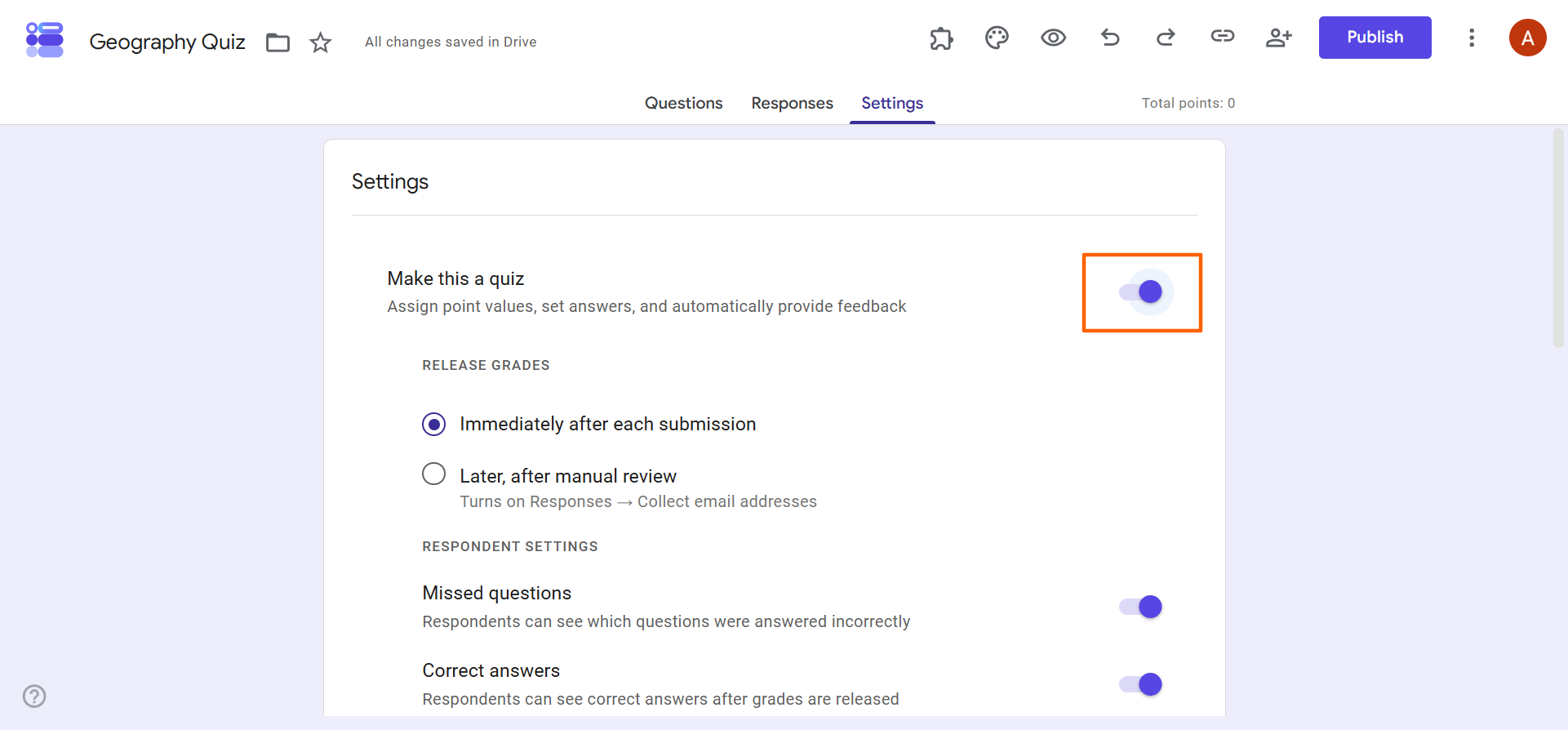This screenshot has width=1568, height=730.
Task: Open help question mark icon
Action: (x=34, y=696)
